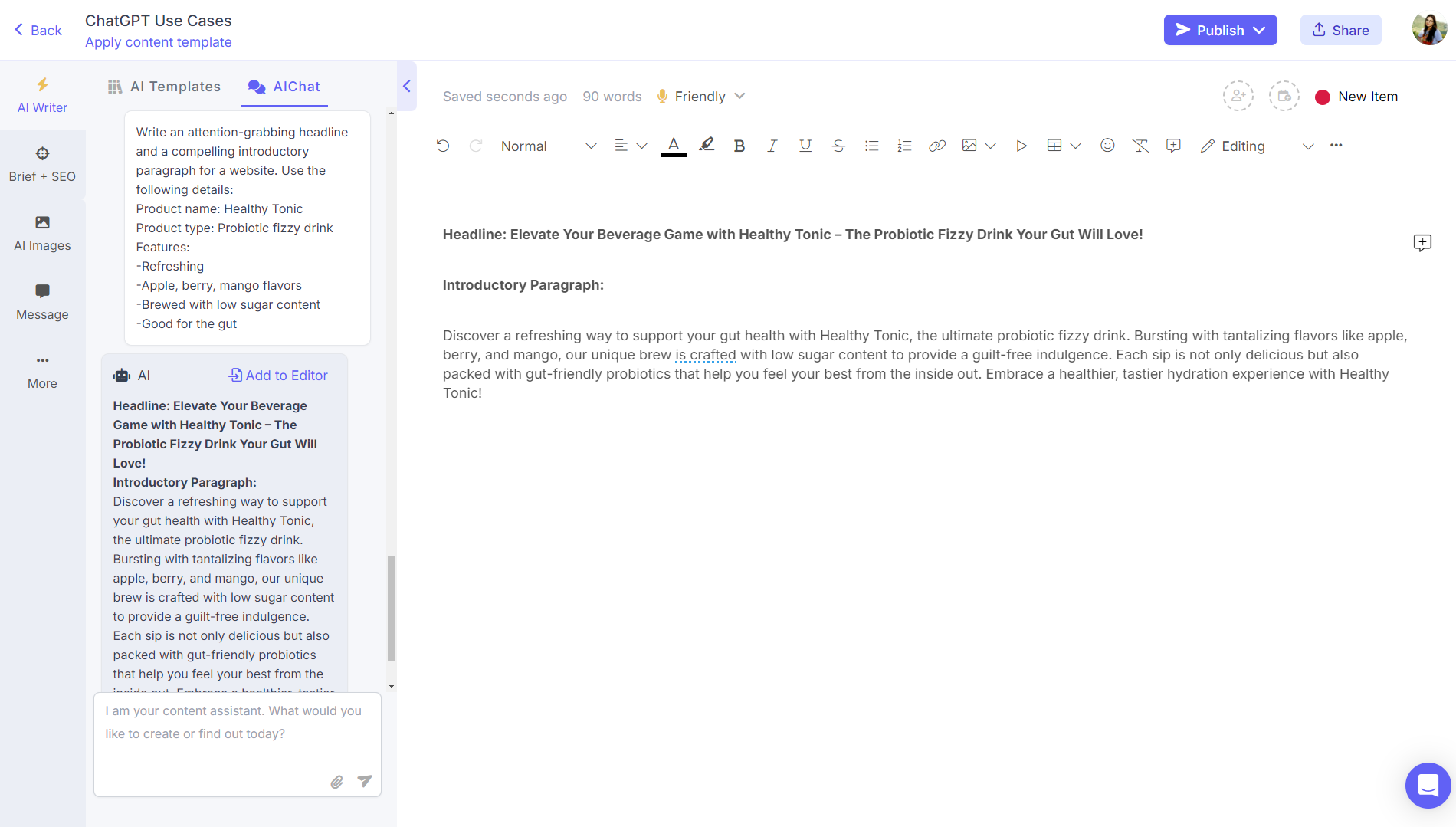Open the text color picker
This screenshot has width=1456, height=827.
click(673, 145)
